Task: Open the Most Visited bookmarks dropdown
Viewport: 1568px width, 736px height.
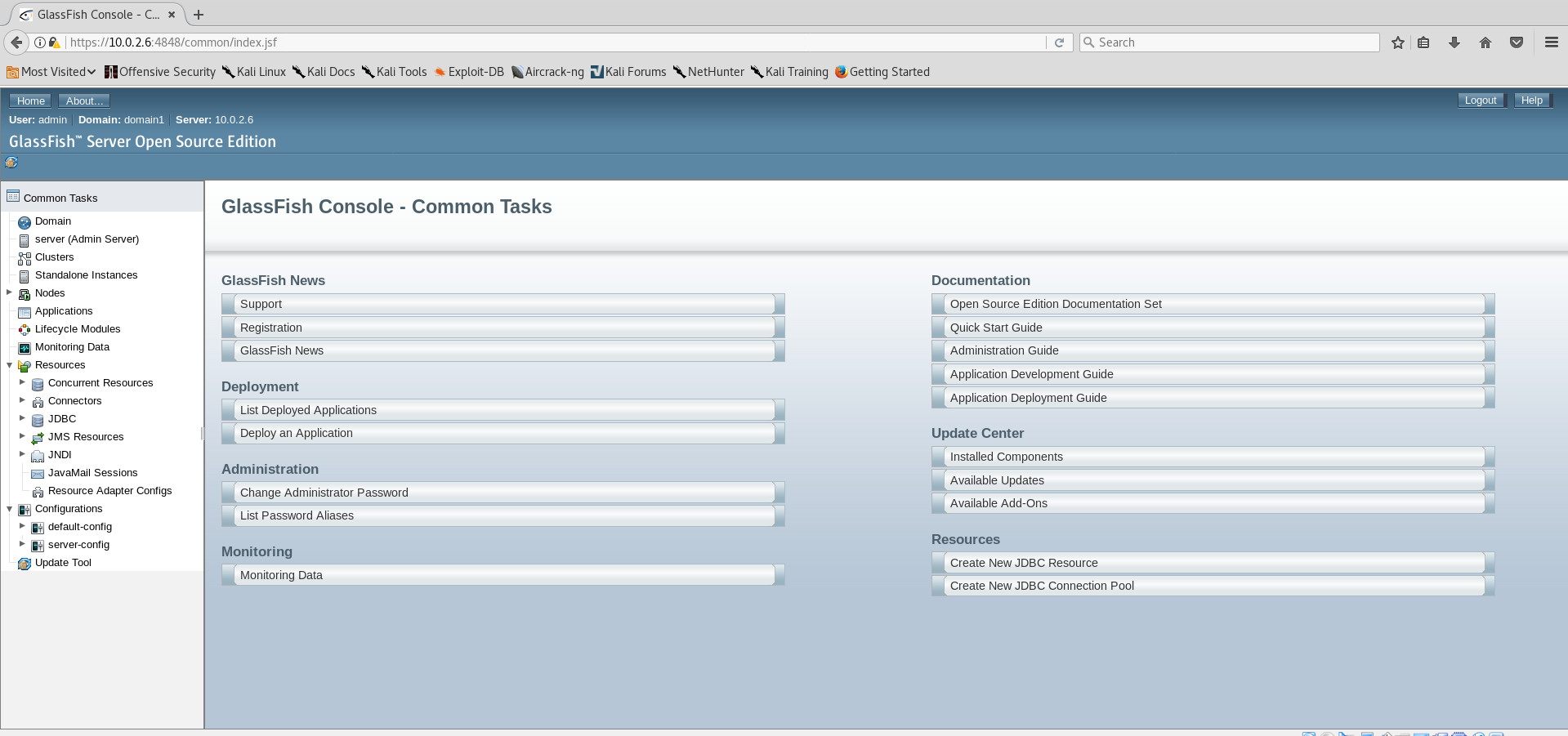Action: click(x=51, y=72)
